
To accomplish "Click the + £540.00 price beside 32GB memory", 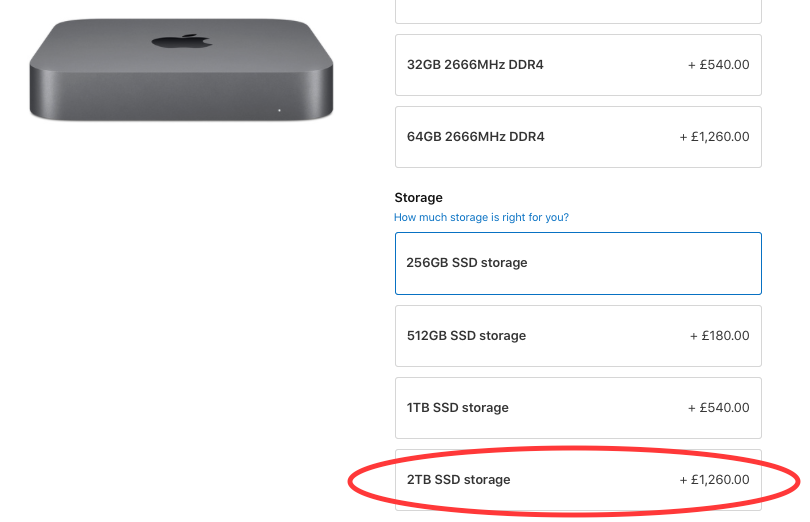I will (719, 65).
